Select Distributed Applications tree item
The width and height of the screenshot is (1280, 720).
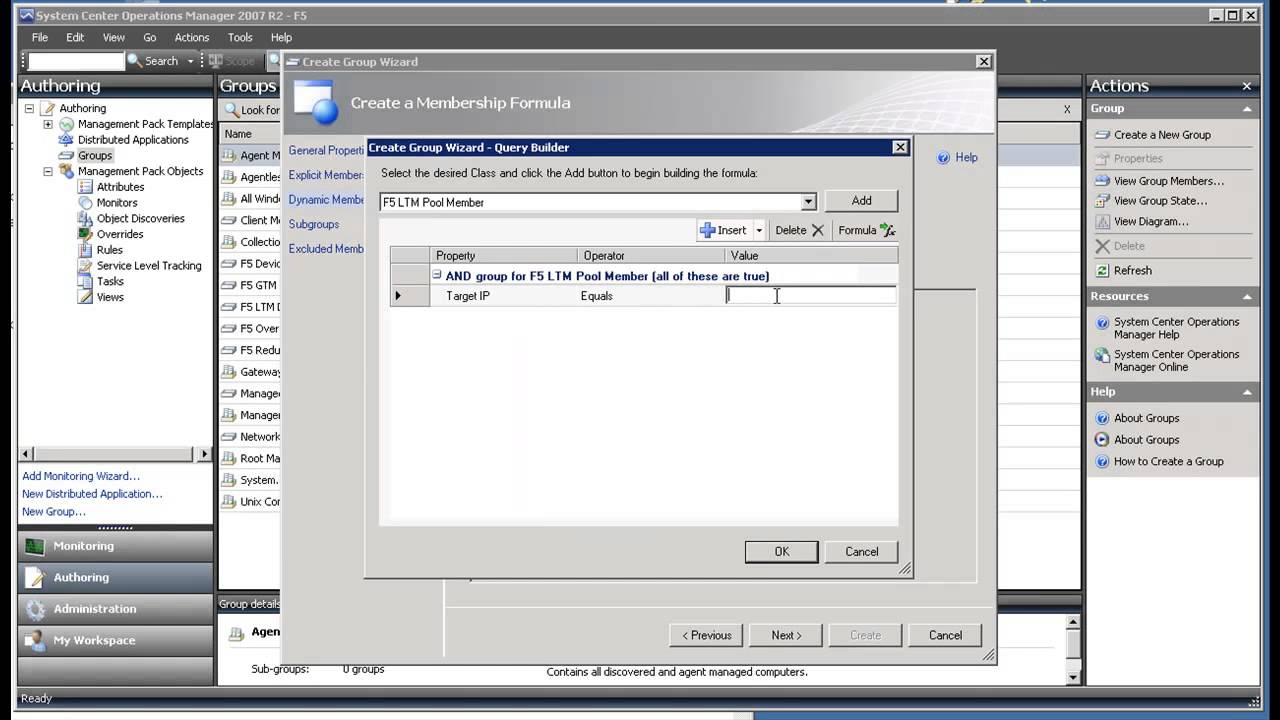133,140
